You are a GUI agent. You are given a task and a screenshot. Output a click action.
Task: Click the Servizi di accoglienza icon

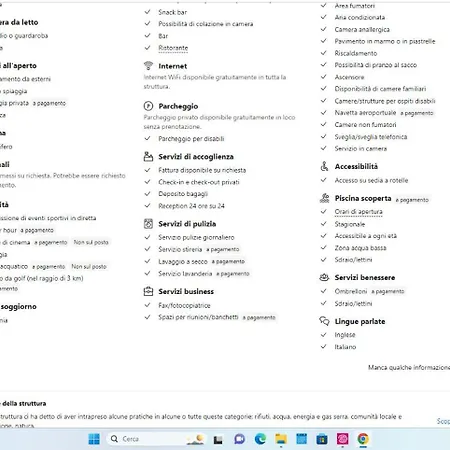148,156
